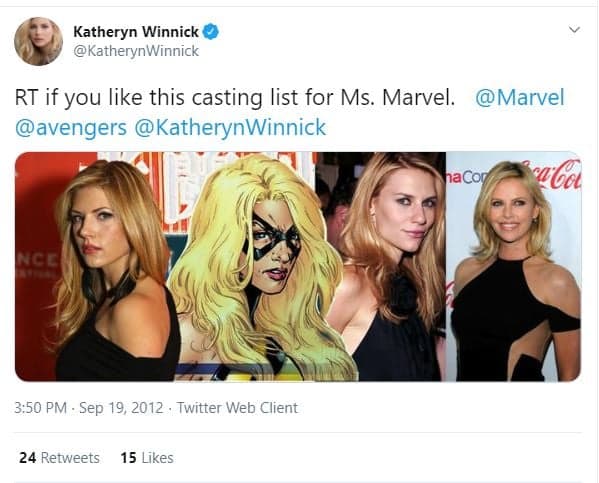View the 15 Likes list
Viewport: 599px width, 483px height.
tap(147, 458)
